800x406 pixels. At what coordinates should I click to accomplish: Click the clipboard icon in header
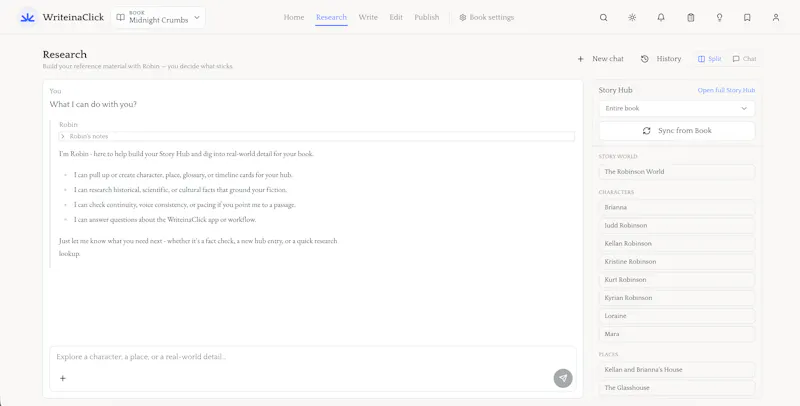[x=690, y=17]
